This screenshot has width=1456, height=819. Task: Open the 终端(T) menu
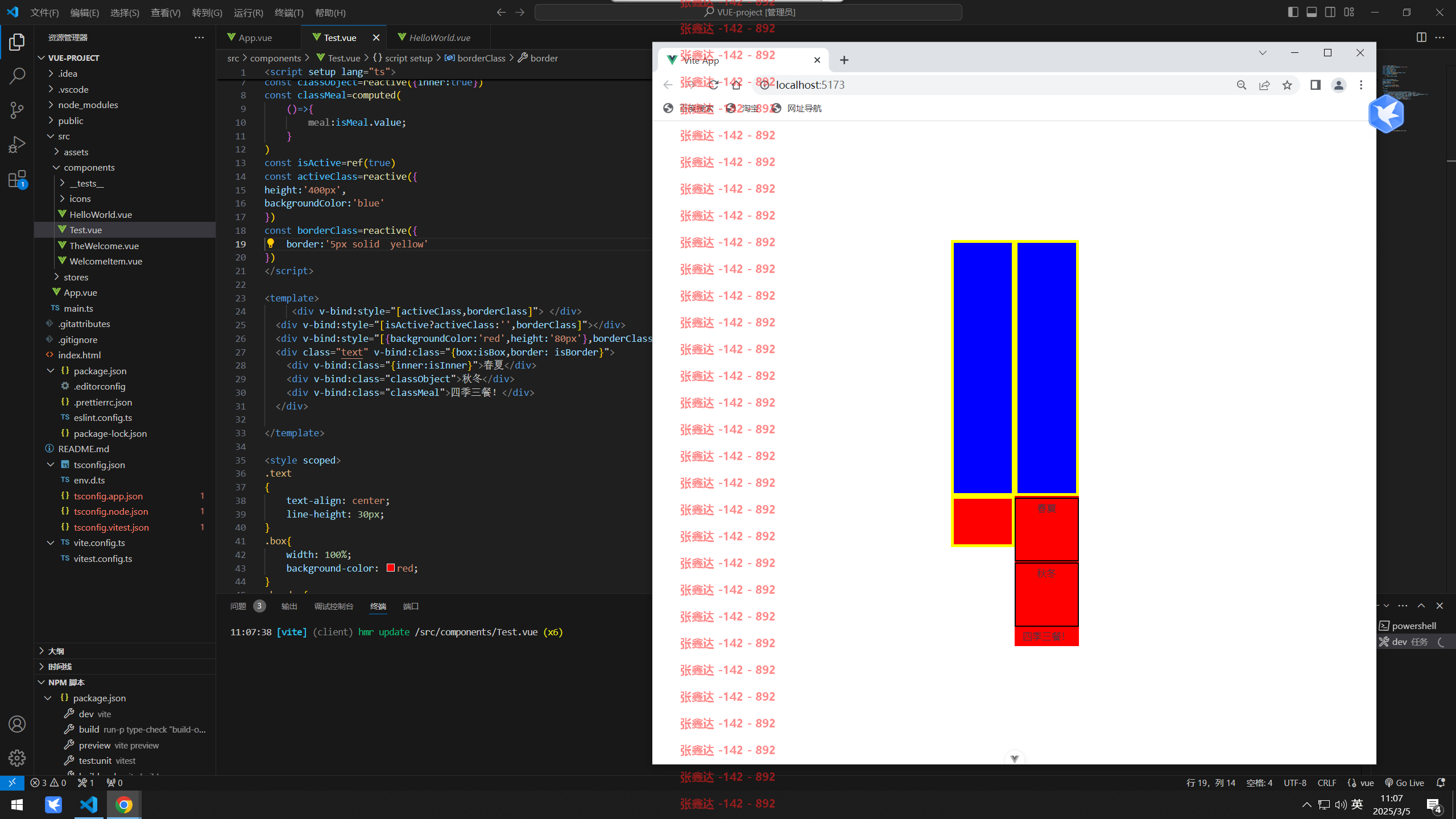[x=289, y=12]
